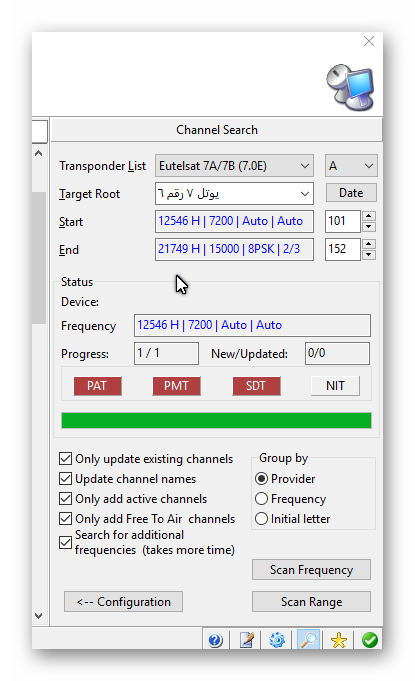Click the green checkmark icon
The height and width of the screenshot is (681, 415).
[x=369, y=640]
